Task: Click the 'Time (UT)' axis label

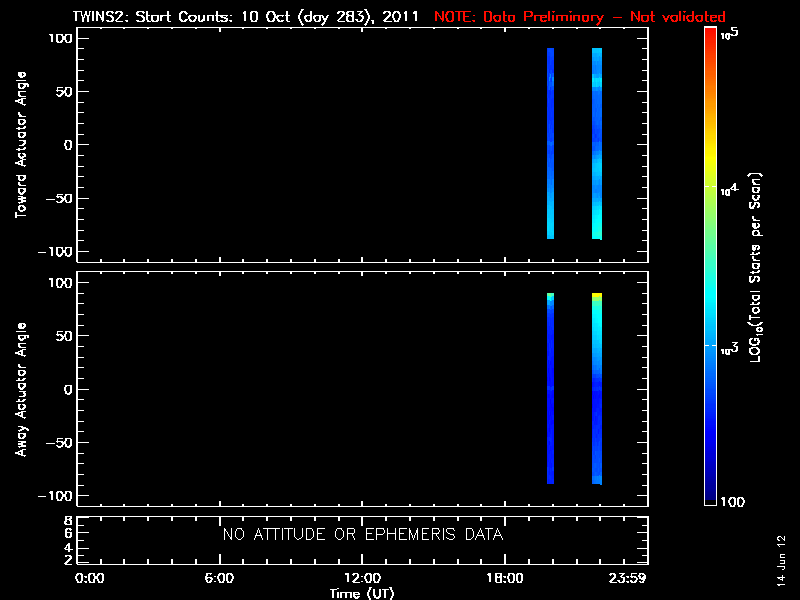Action: (x=362, y=593)
